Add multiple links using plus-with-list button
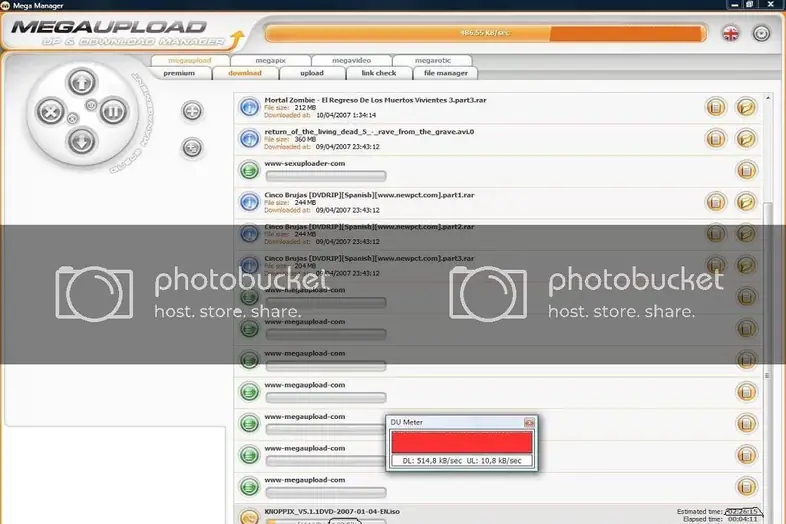This screenshot has height=524, width=786. click(x=192, y=148)
